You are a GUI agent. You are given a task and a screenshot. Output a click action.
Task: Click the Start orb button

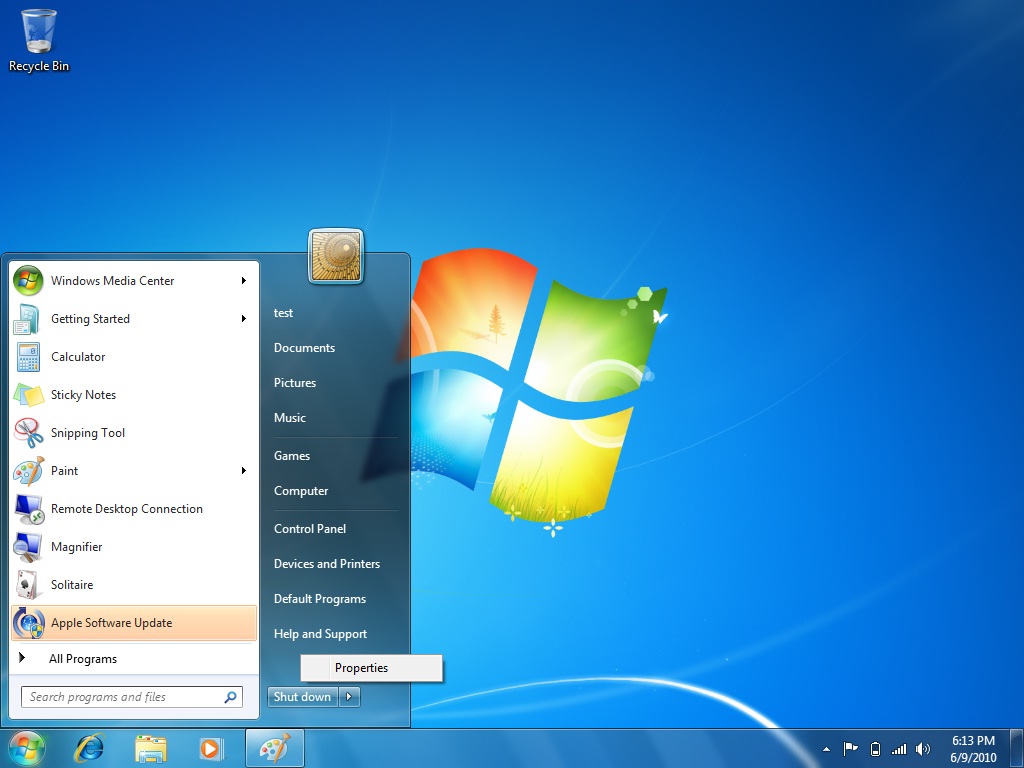click(27, 748)
